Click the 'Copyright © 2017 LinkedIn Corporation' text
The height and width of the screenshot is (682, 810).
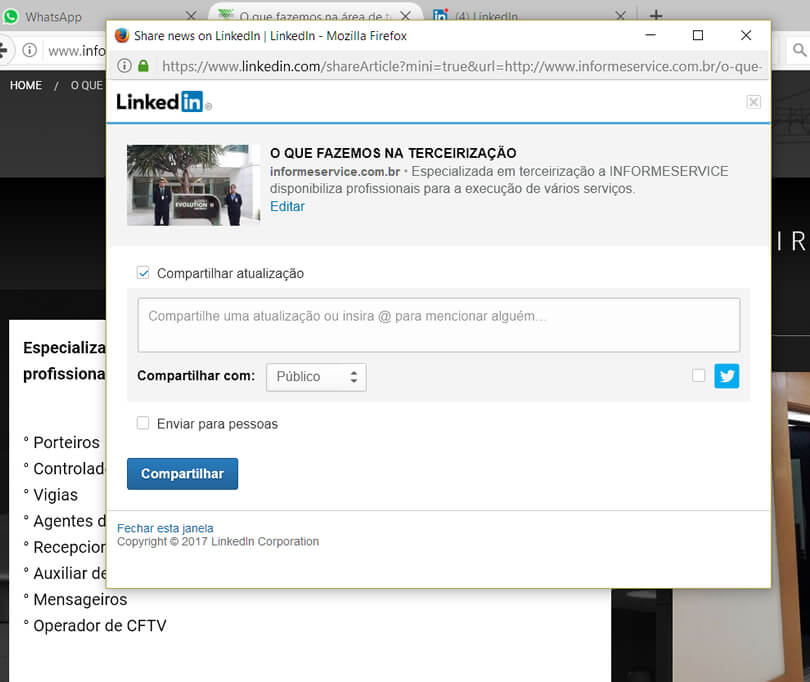coord(218,541)
